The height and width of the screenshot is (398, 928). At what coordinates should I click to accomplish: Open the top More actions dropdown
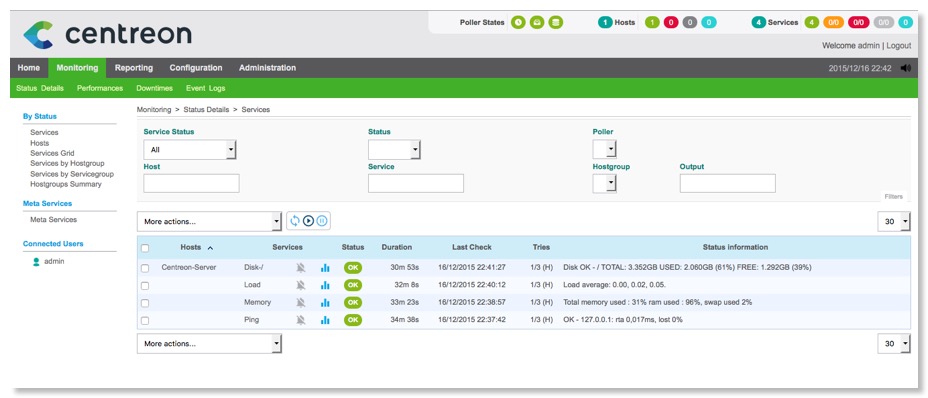[210, 222]
